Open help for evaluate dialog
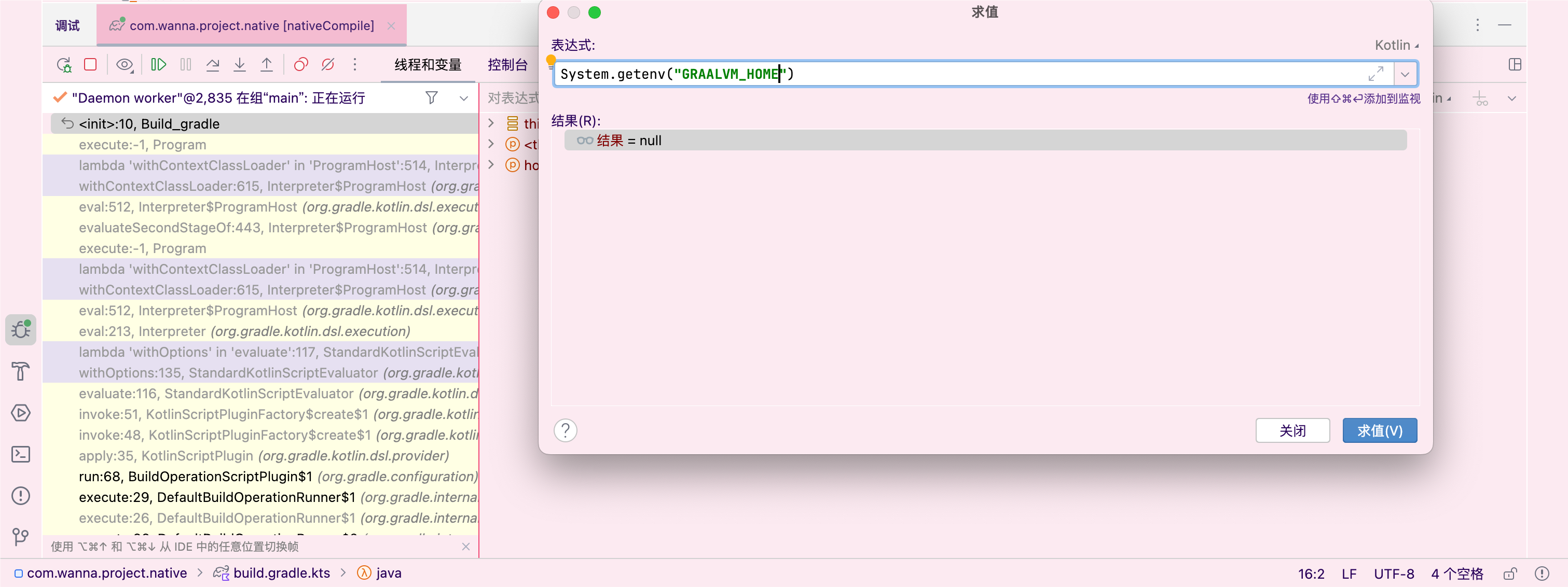1568x587 pixels. tap(566, 430)
